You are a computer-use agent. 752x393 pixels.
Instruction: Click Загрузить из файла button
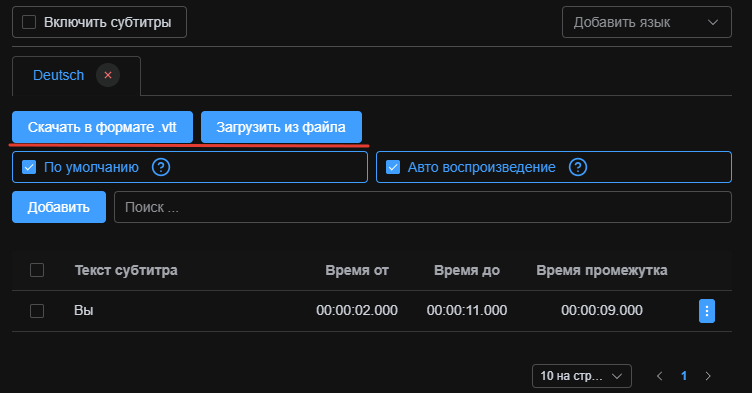[281, 127]
